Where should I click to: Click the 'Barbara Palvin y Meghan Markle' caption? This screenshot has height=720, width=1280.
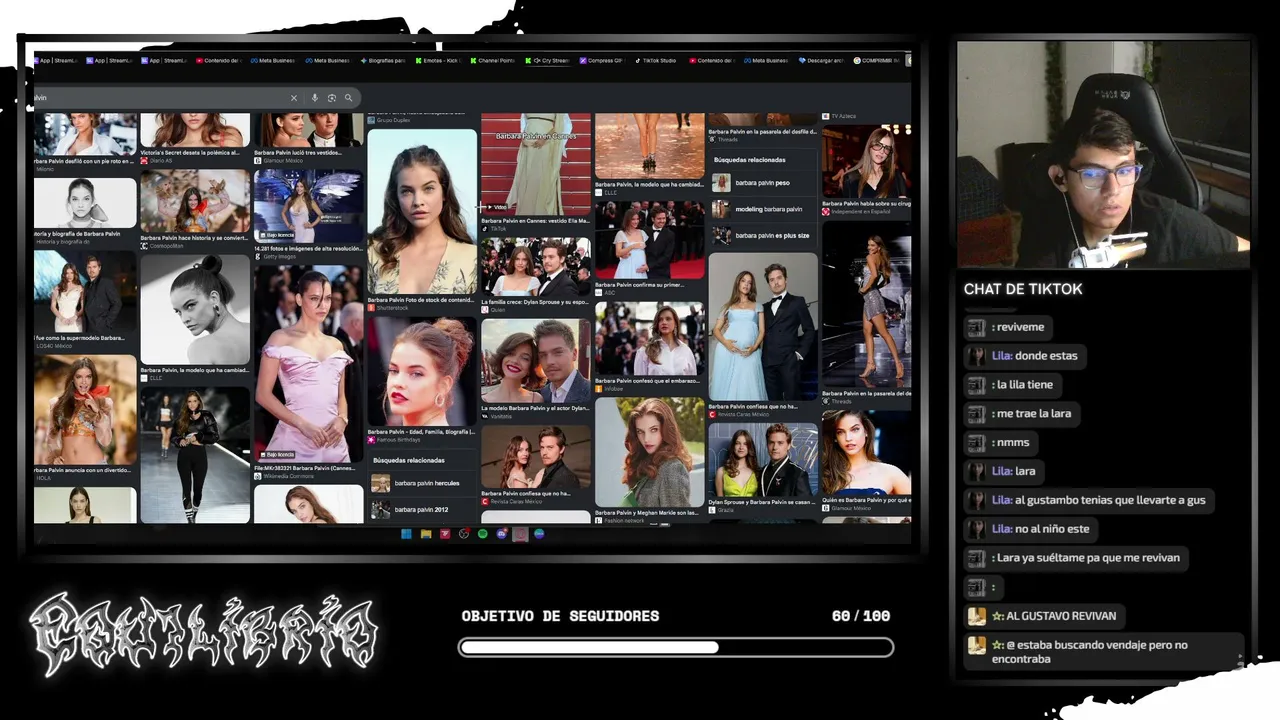(x=647, y=513)
